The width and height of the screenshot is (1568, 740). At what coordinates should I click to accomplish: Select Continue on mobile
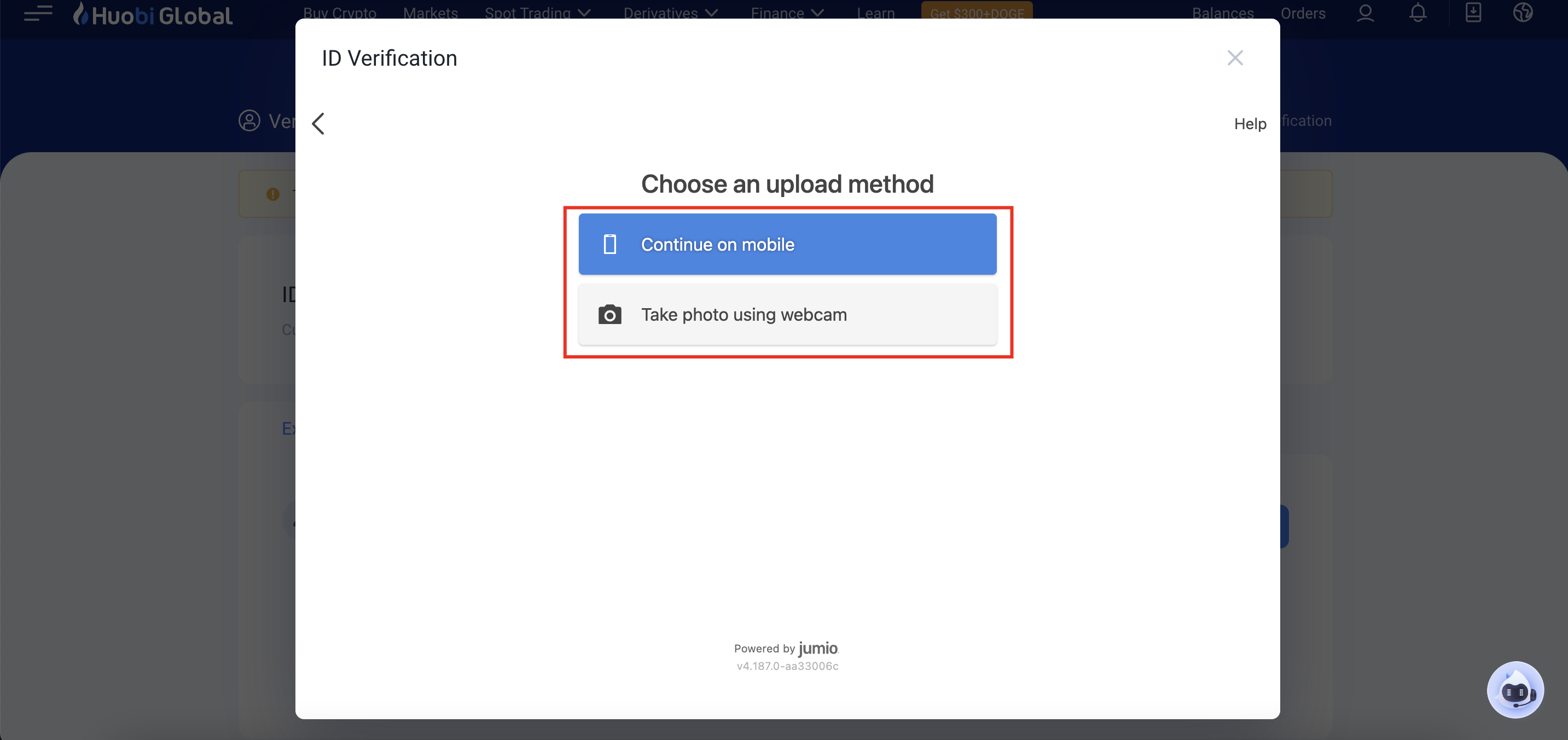coord(787,244)
